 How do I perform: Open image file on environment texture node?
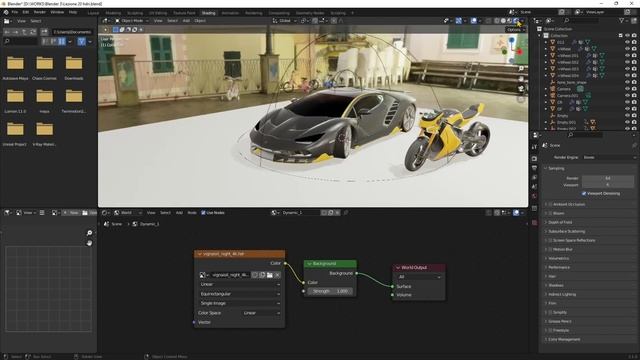coord(270,275)
